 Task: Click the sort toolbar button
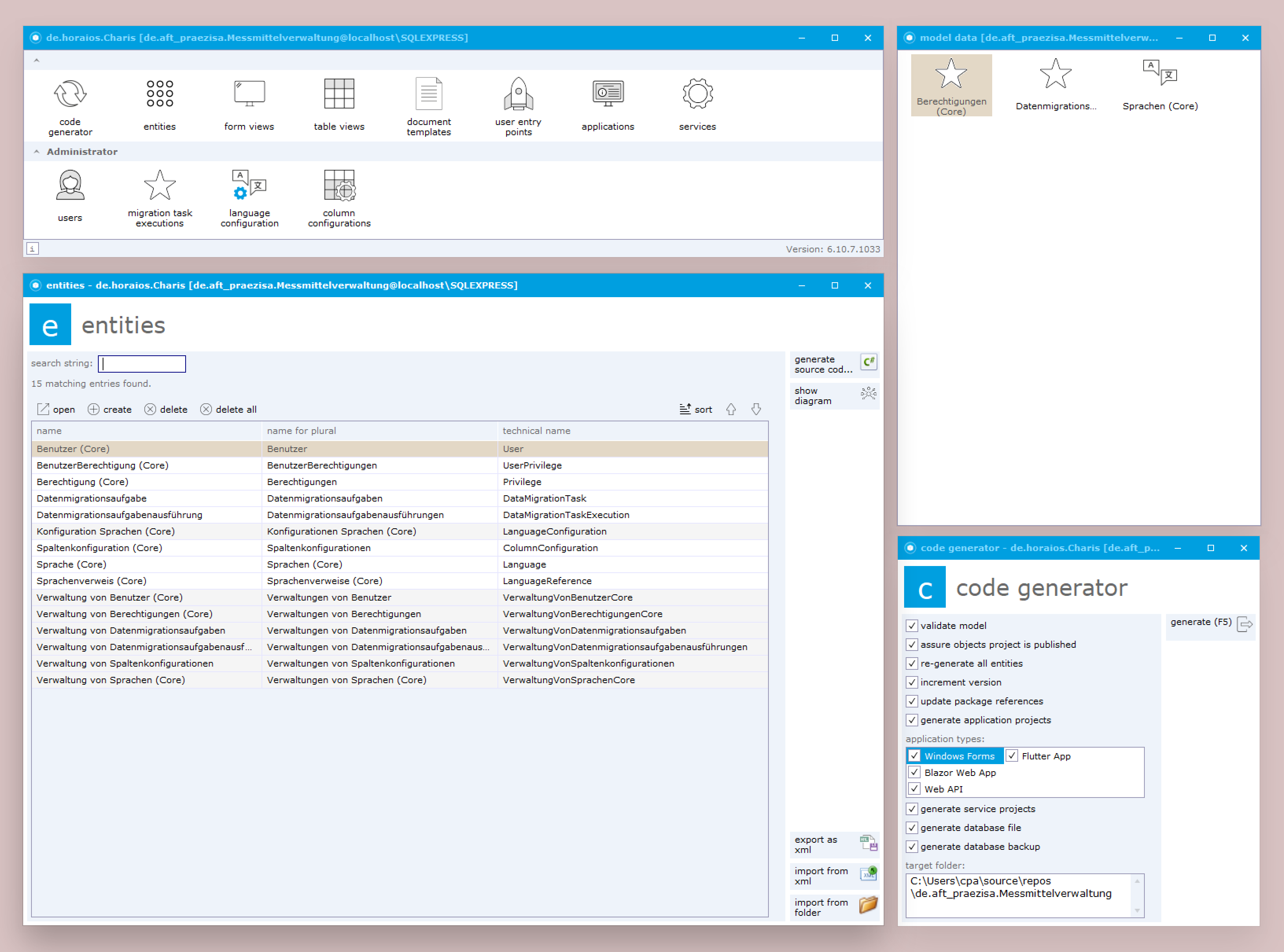696,409
